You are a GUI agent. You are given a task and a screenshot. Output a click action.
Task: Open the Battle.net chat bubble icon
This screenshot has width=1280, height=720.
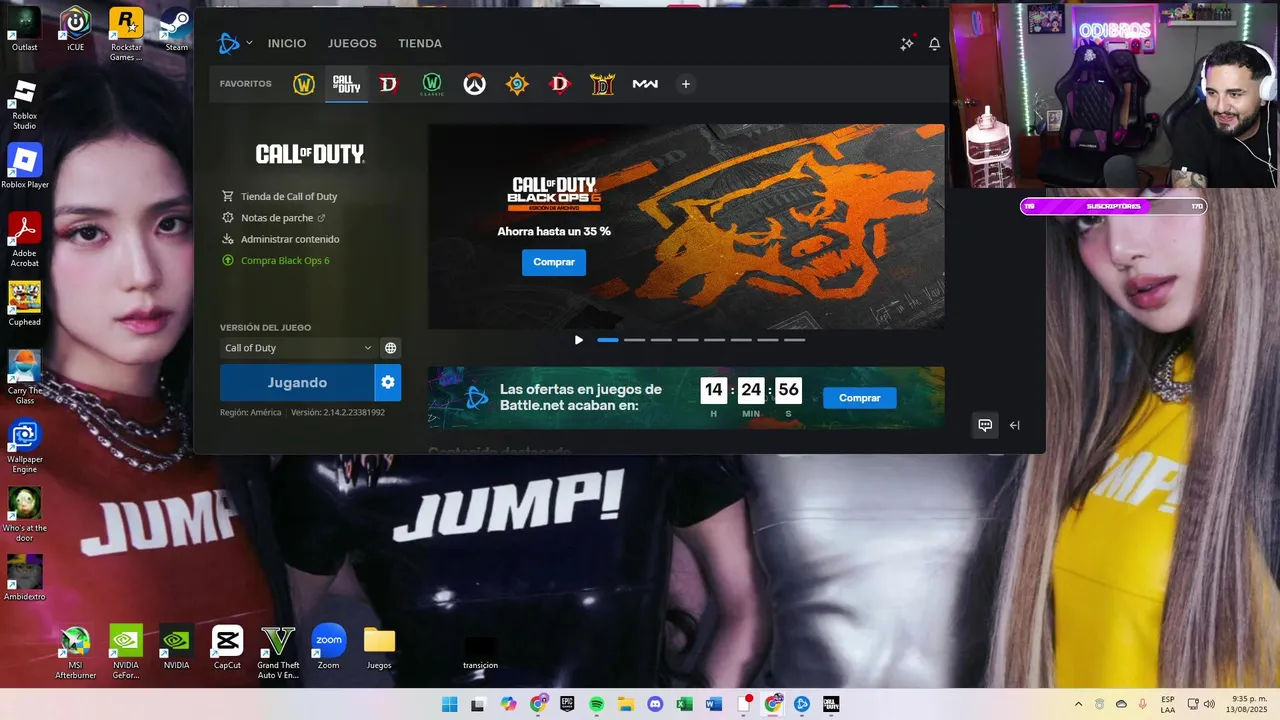pos(985,425)
